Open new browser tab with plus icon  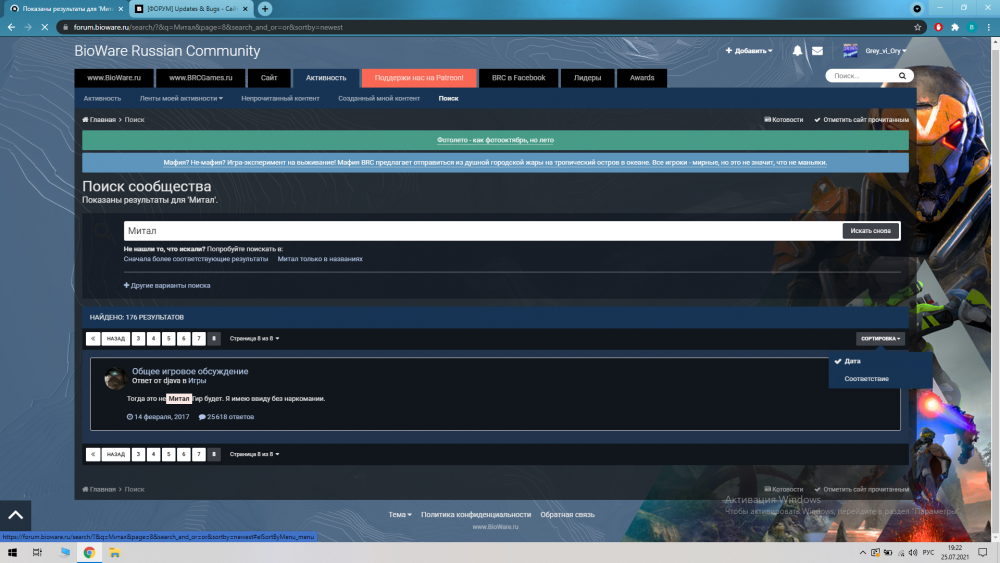tap(265, 8)
